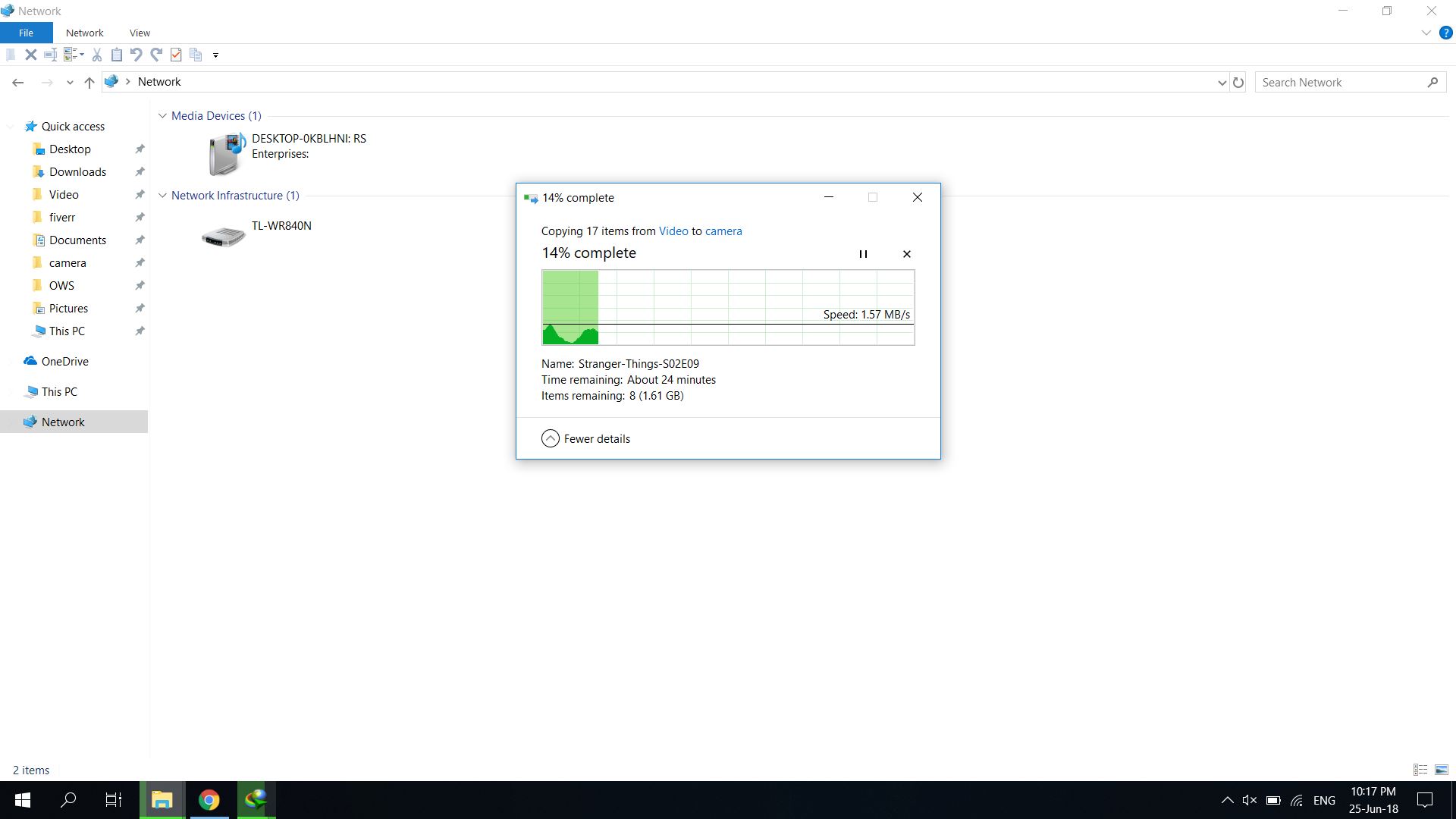Refresh the Network view
The width and height of the screenshot is (1456, 819).
(x=1238, y=82)
